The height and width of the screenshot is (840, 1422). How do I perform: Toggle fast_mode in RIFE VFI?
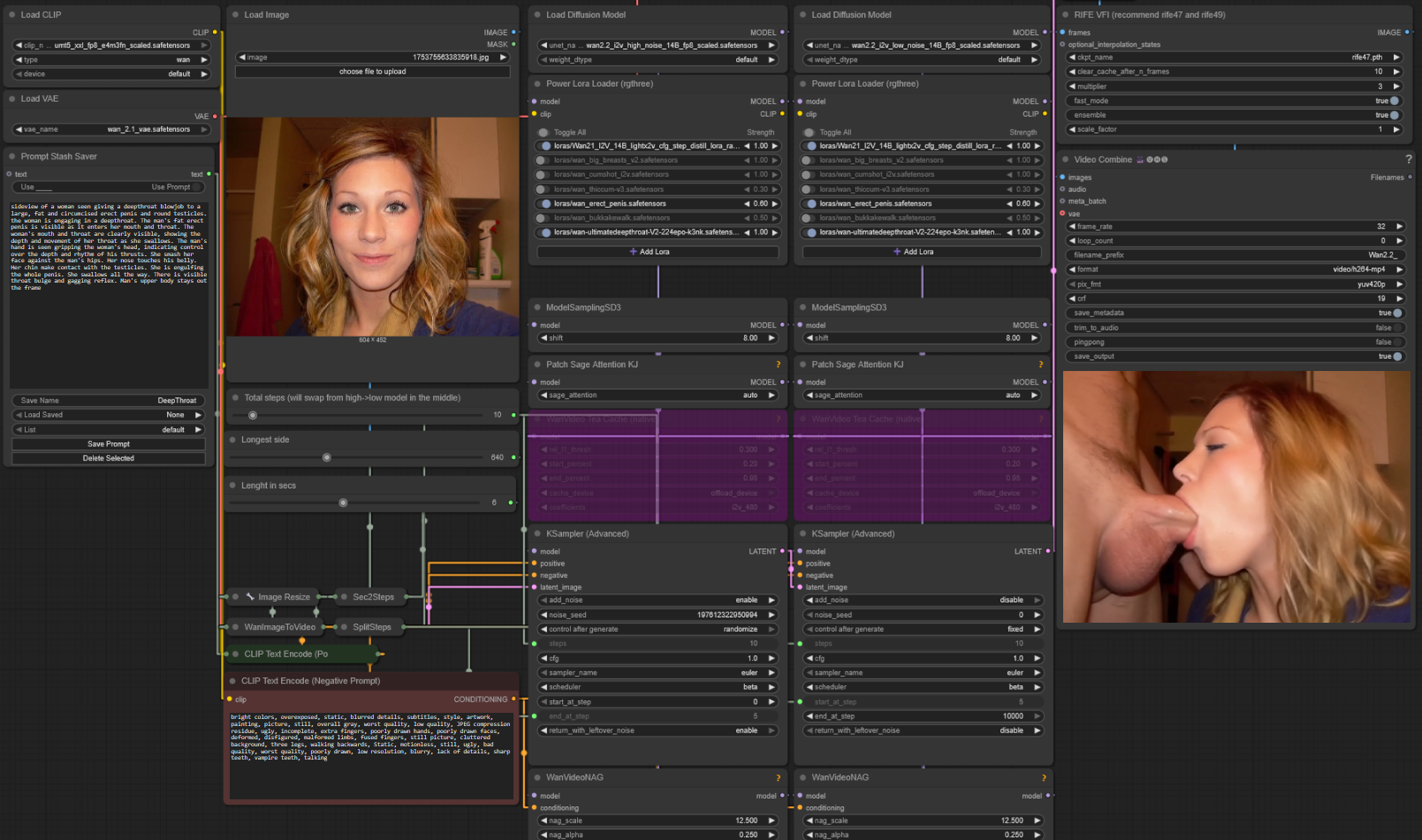coord(1394,101)
